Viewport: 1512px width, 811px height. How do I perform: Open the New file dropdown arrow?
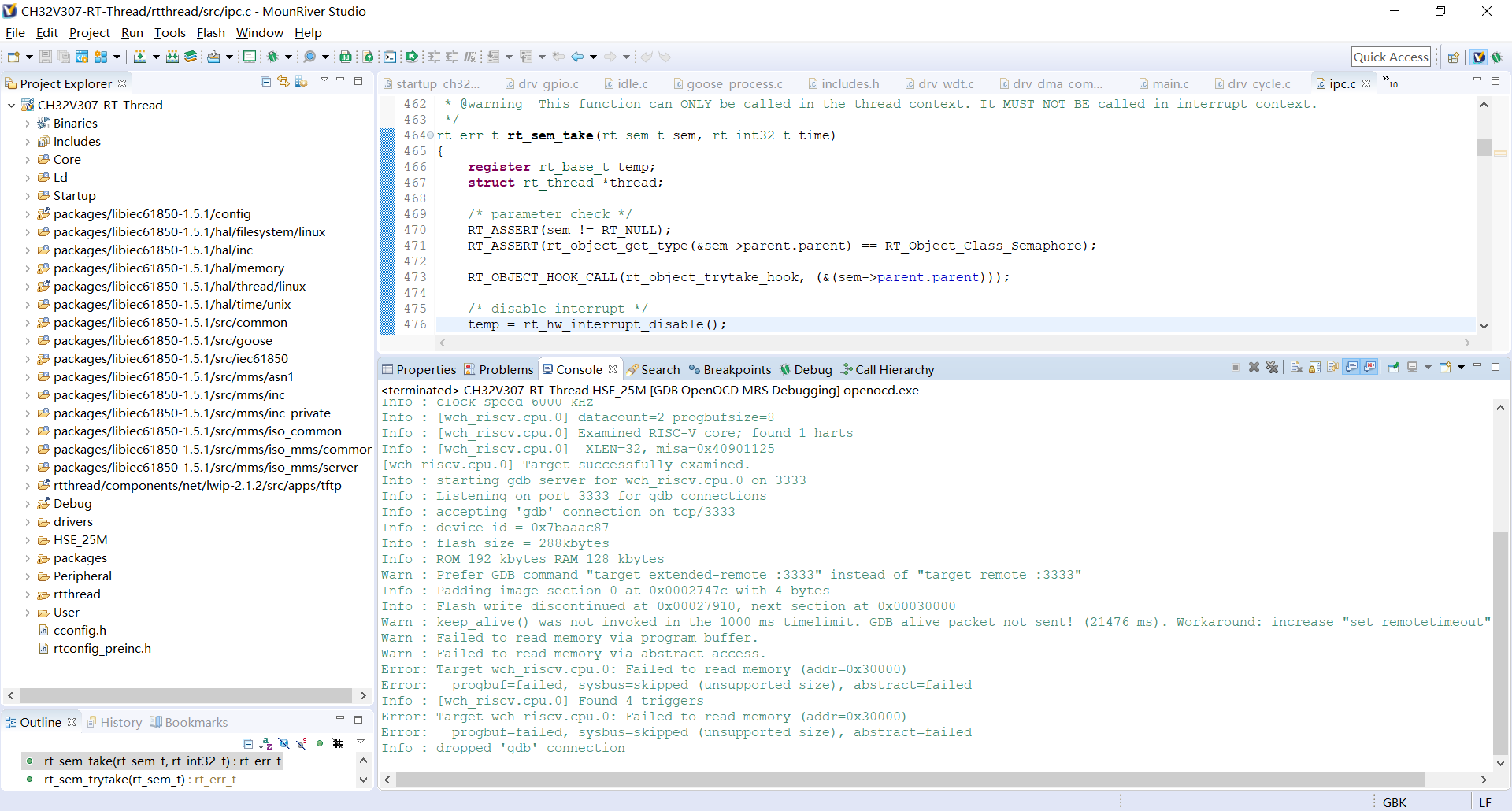[x=29, y=57]
